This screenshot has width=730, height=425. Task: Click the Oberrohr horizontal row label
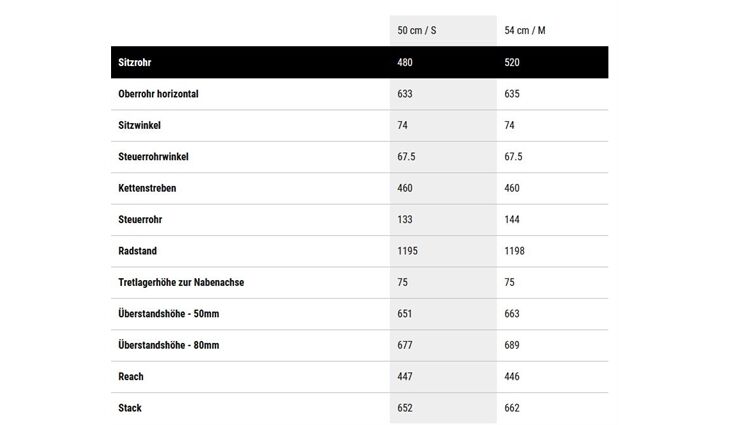[x=158, y=94]
